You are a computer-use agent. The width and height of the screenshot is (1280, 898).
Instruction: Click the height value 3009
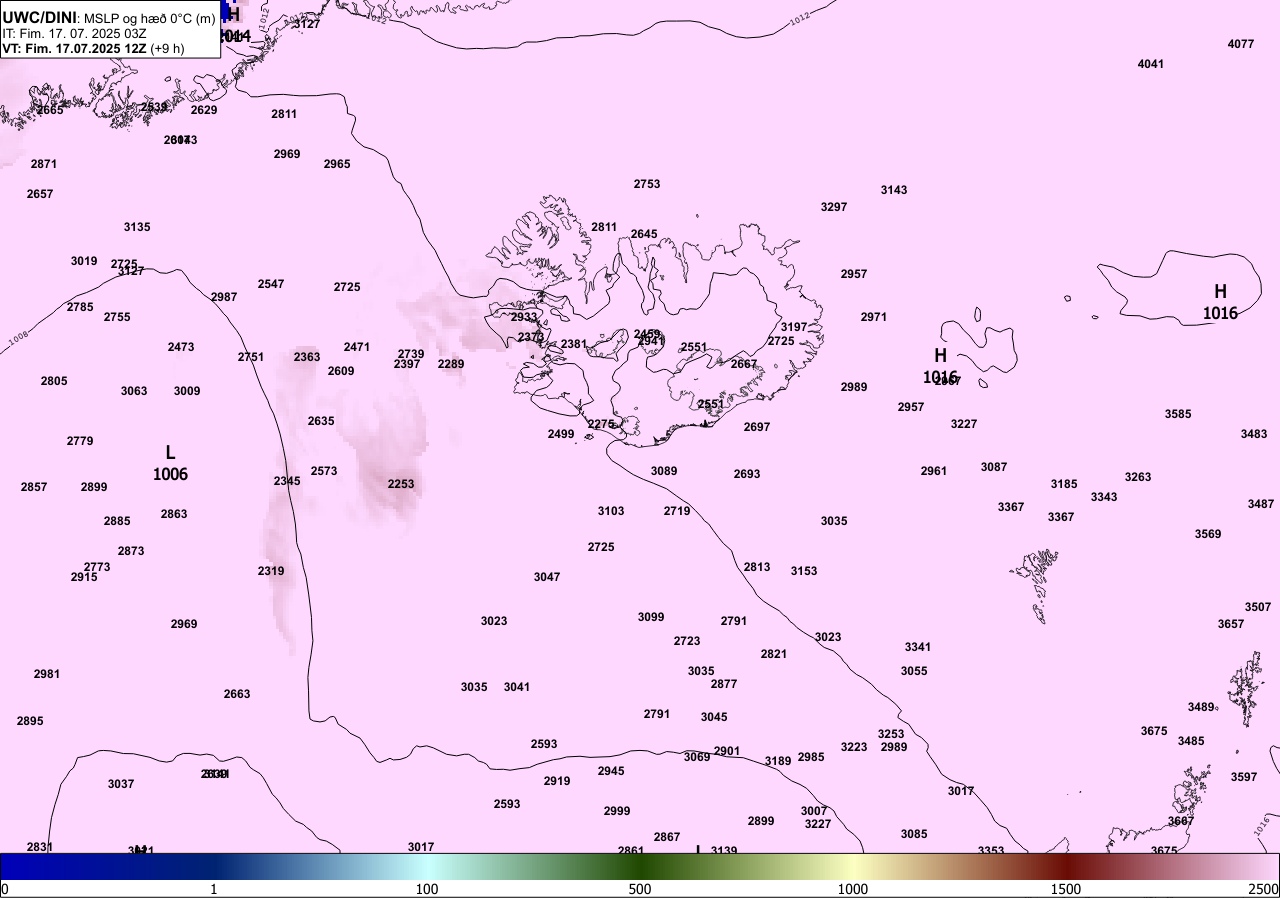coord(187,391)
